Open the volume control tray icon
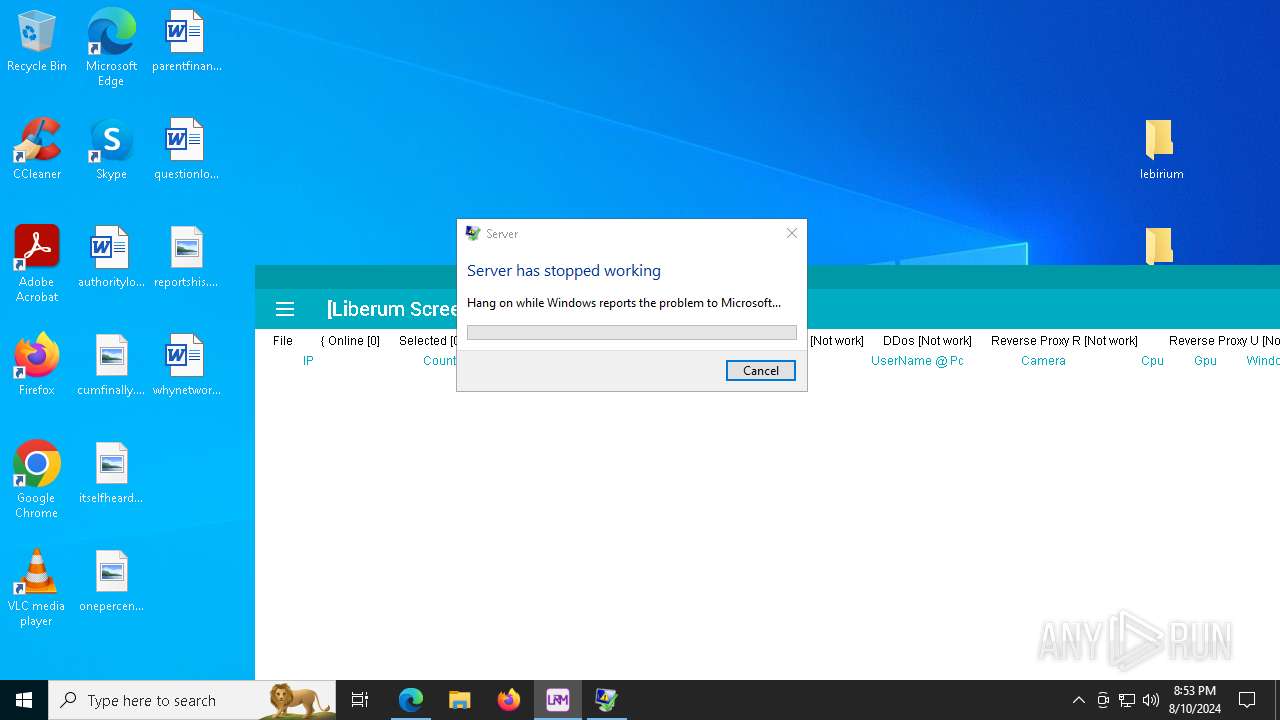 point(1151,700)
